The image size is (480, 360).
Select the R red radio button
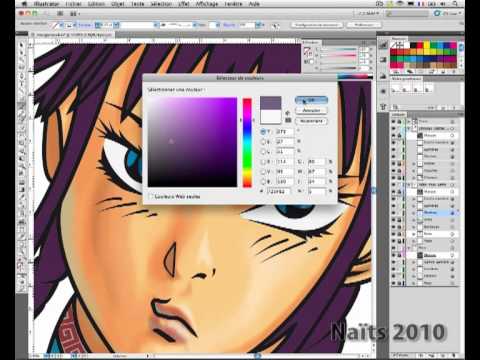tap(263, 162)
